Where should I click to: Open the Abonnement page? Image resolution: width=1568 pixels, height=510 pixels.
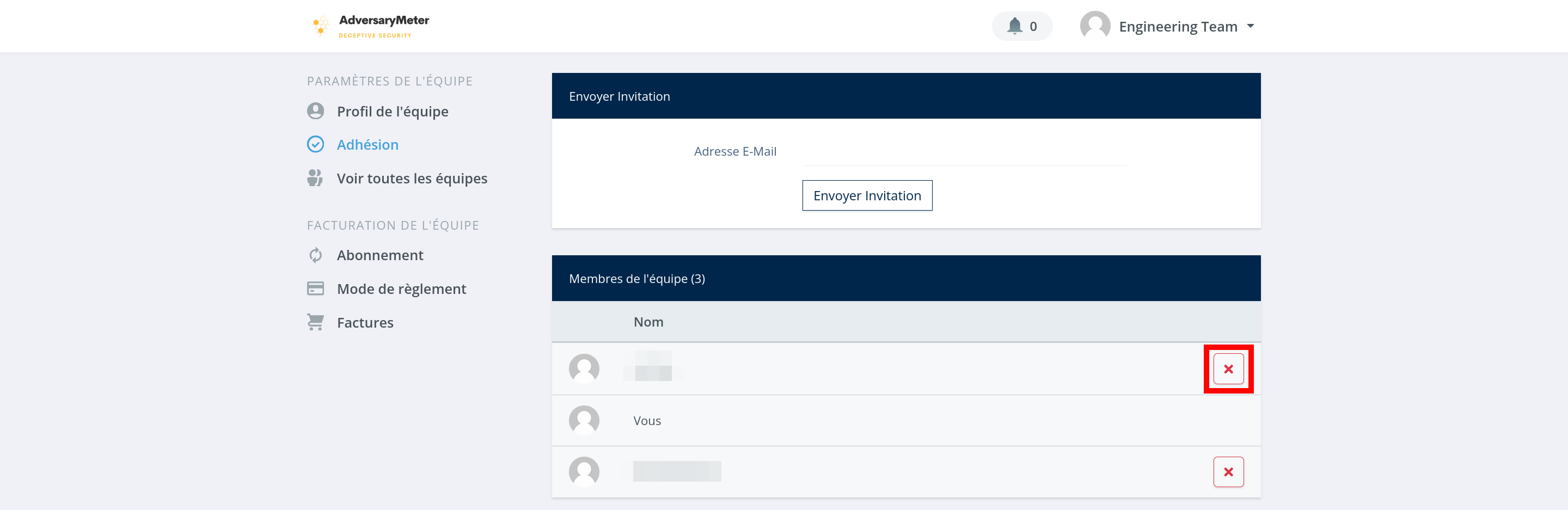coord(380,255)
